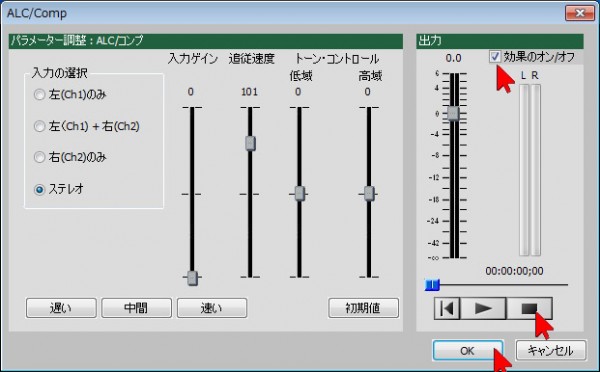This screenshot has width=600, height=372.
Task: Click the 追従速度 slider handle
Action: [x=250, y=143]
